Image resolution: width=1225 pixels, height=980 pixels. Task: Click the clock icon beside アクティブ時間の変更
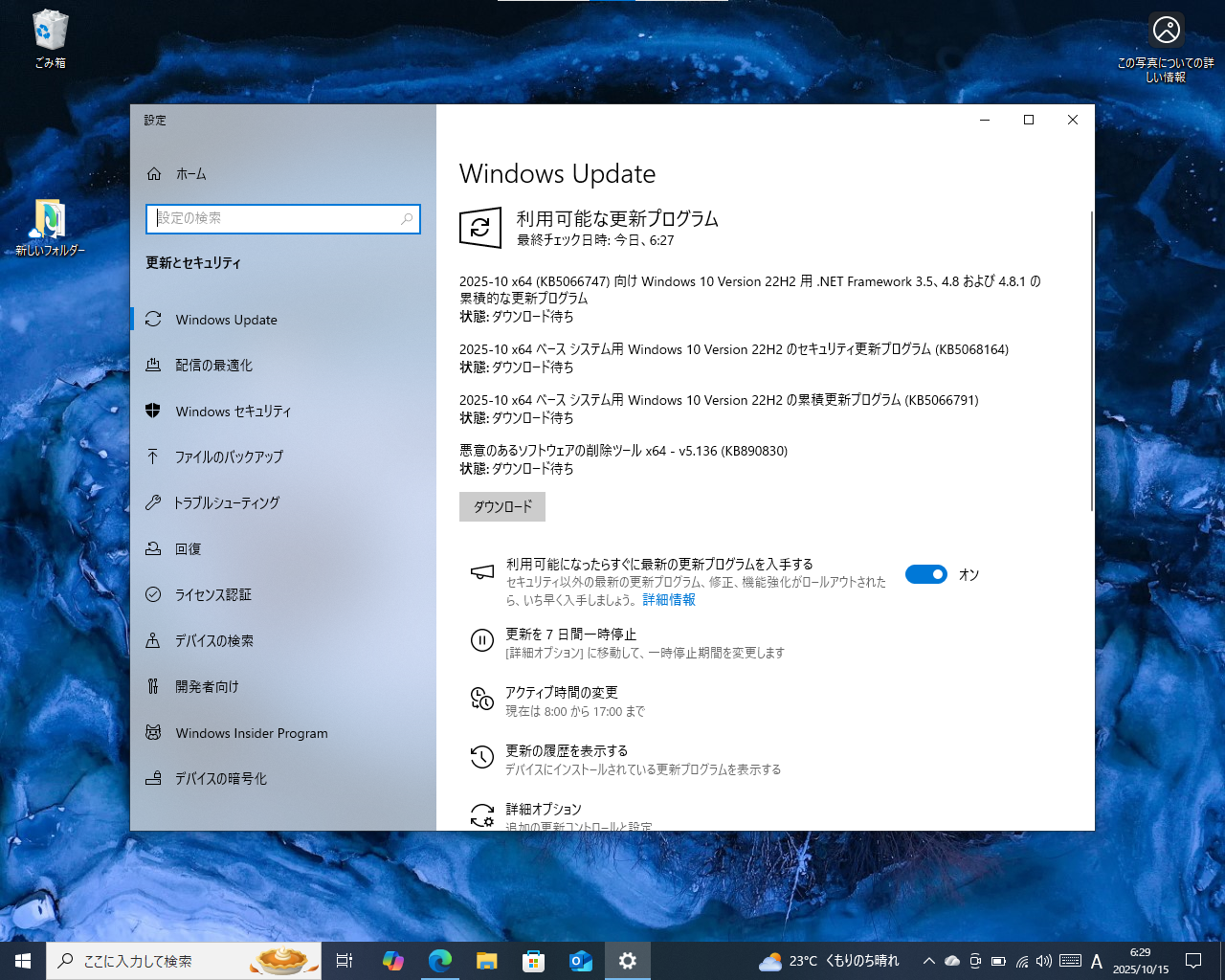pyautogui.click(x=481, y=700)
